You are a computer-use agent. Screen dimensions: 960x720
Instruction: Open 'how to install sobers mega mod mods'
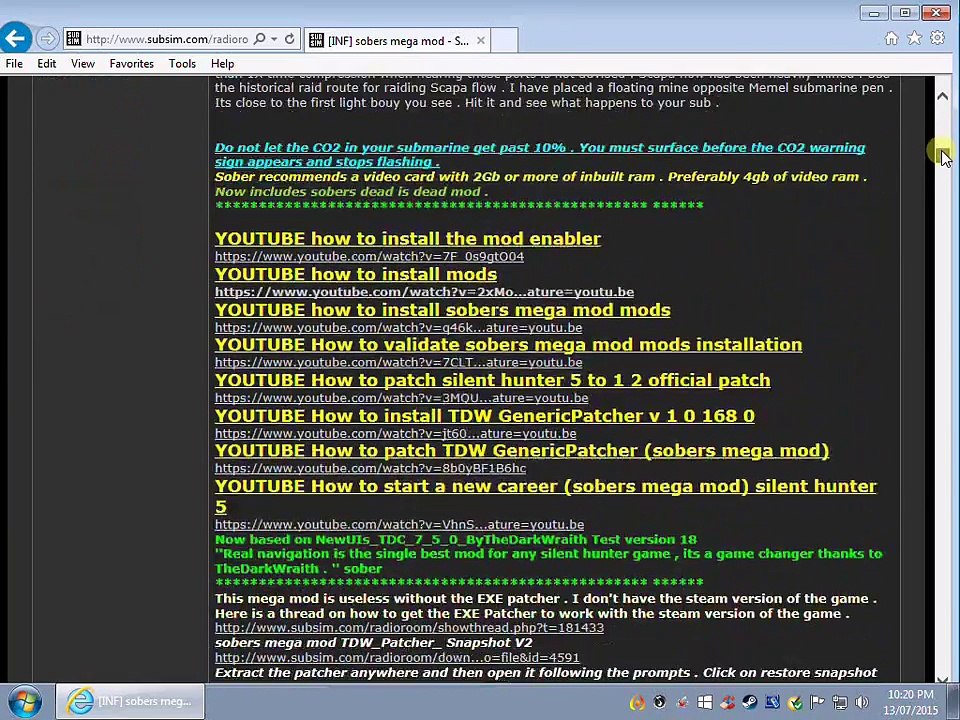click(x=443, y=310)
